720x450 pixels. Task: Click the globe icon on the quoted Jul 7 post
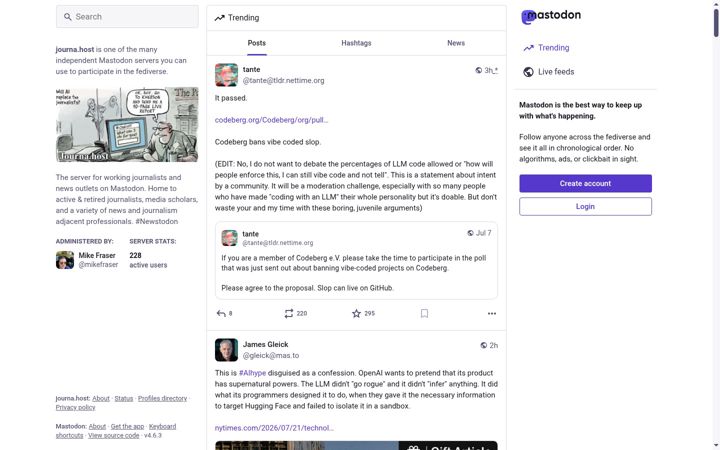[470, 233]
